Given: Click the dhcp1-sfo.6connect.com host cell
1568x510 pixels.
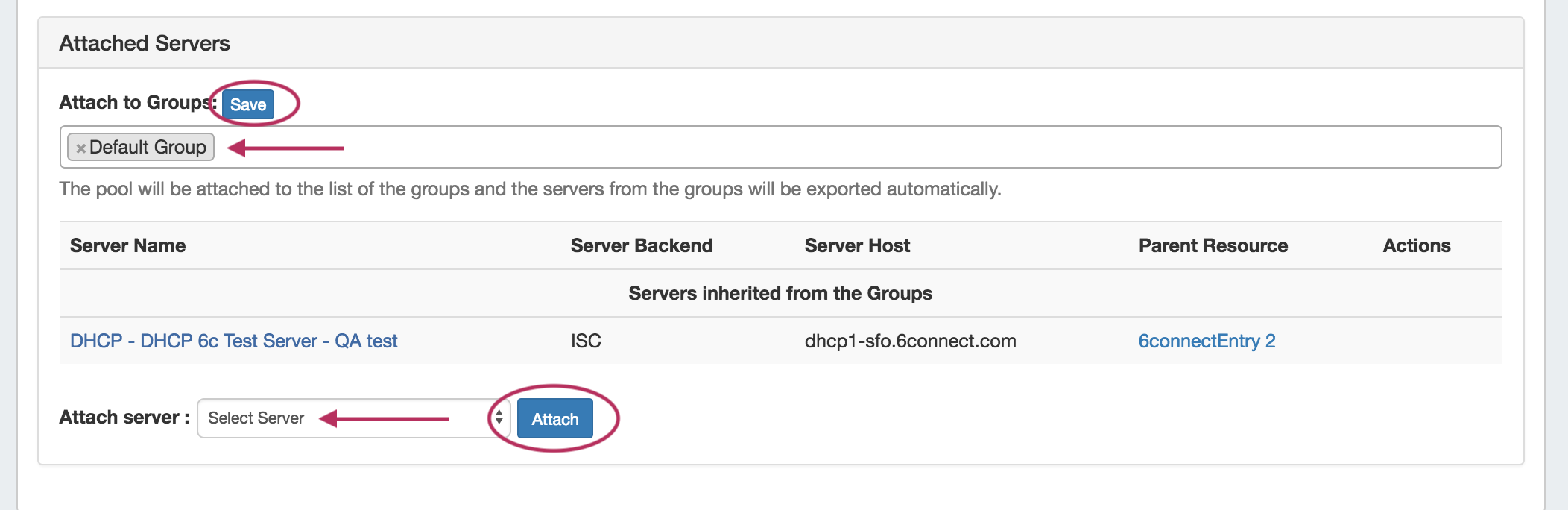Looking at the screenshot, I should [x=910, y=341].
